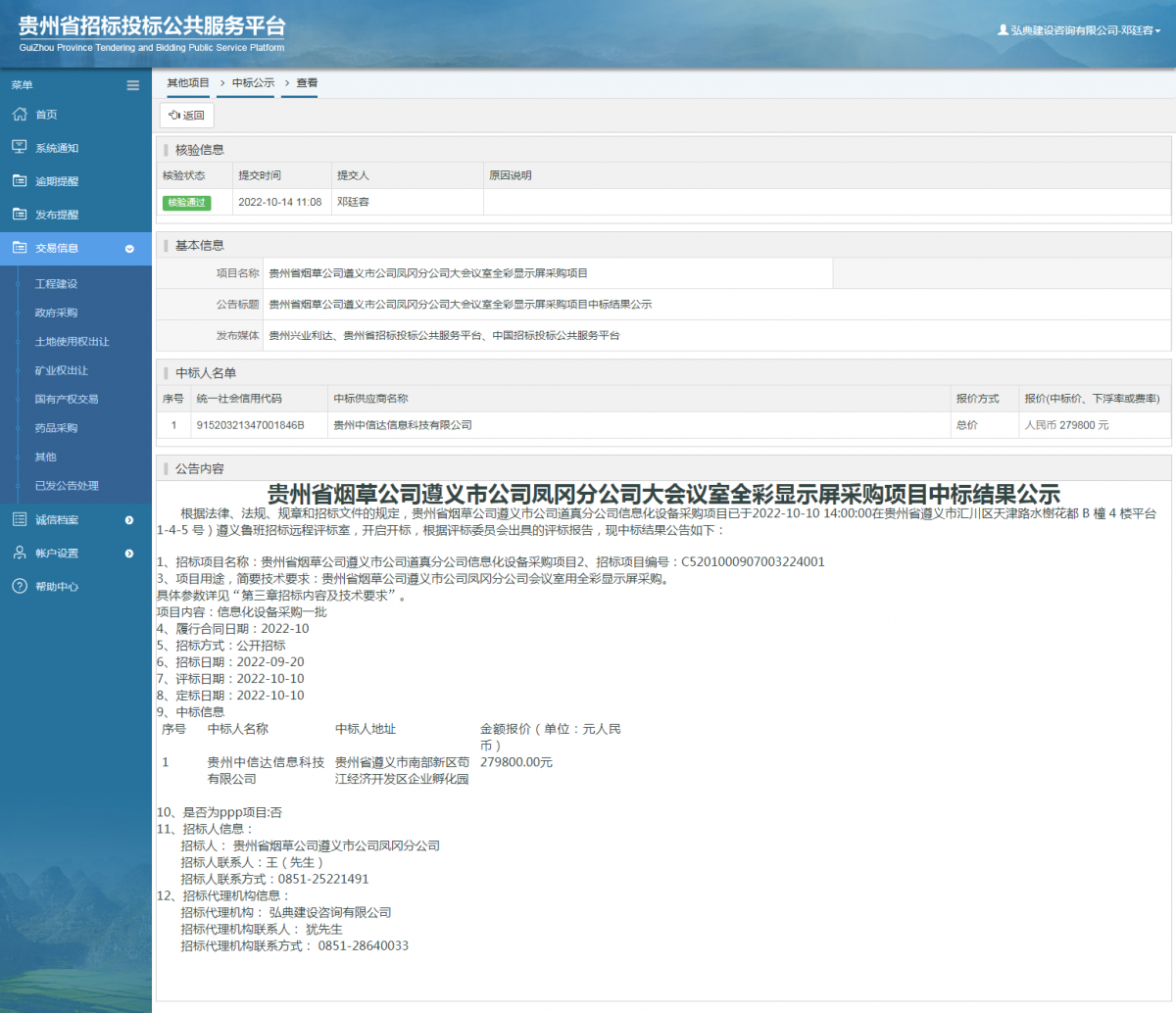Screen dimensions: 1176x1013
Task: Click supplier 贵州中信达信息科技有限公司 in winner table
Action: [403, 425]
